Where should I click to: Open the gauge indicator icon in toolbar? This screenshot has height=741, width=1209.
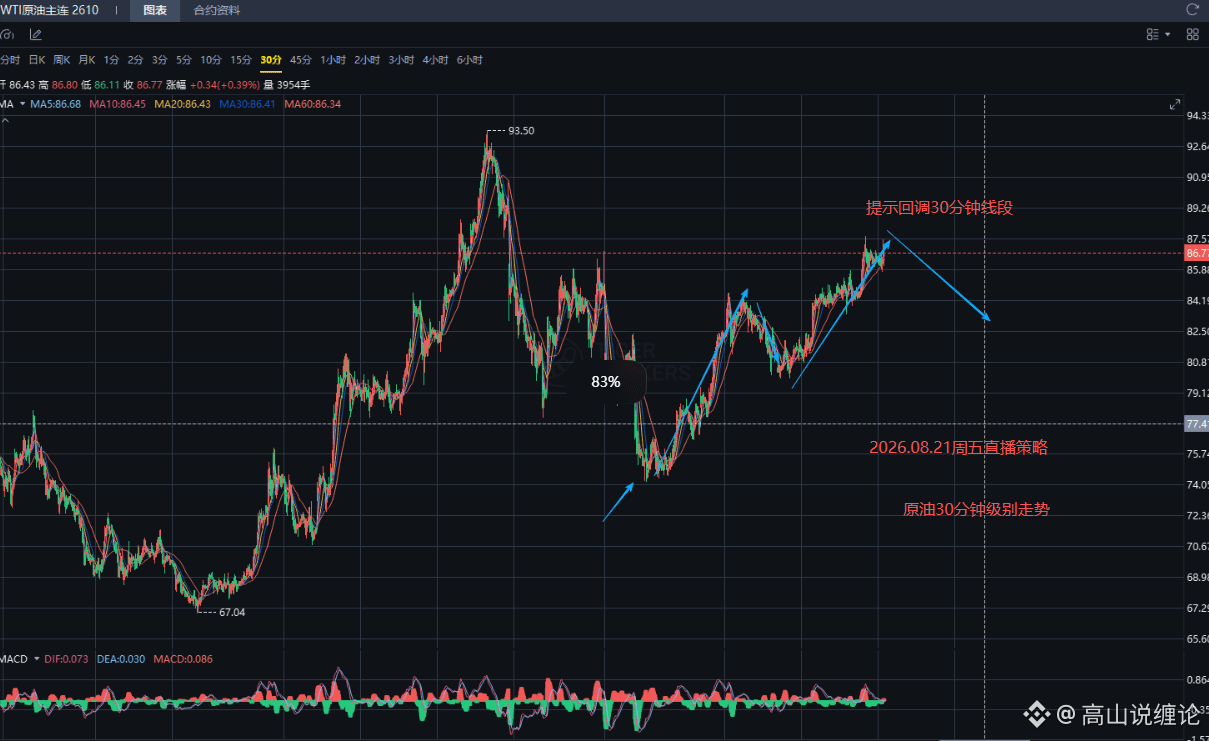coord(8,34)
